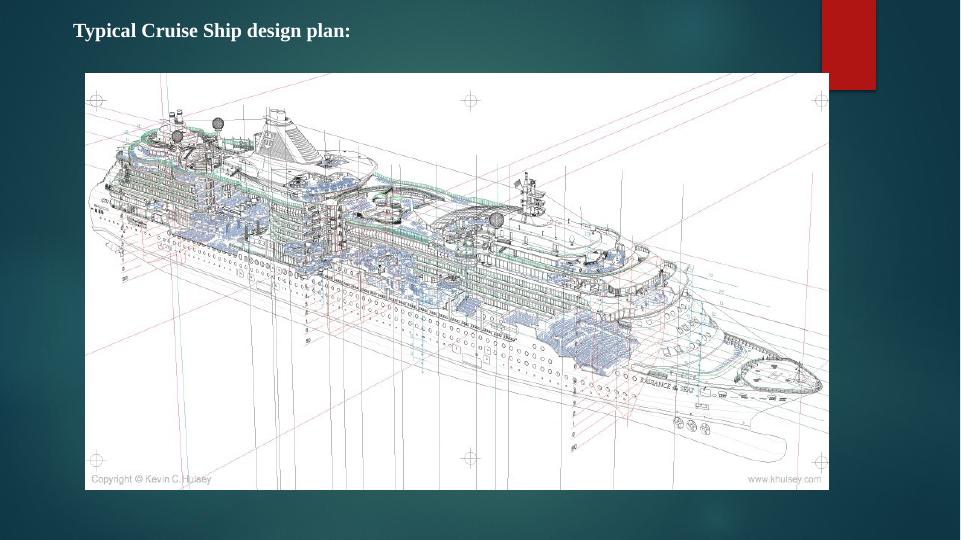Click the dark radar dome beside the forward mast
The image size is (961, 540).
pos(494,220)
